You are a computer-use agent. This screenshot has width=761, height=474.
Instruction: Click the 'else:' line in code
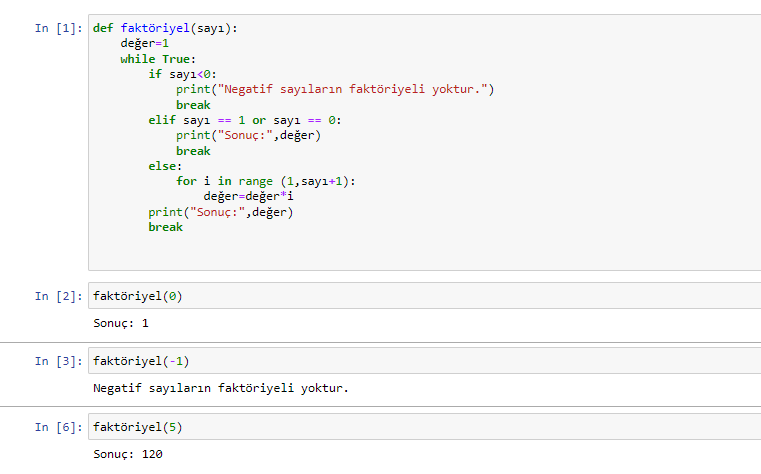click(165, 166)
